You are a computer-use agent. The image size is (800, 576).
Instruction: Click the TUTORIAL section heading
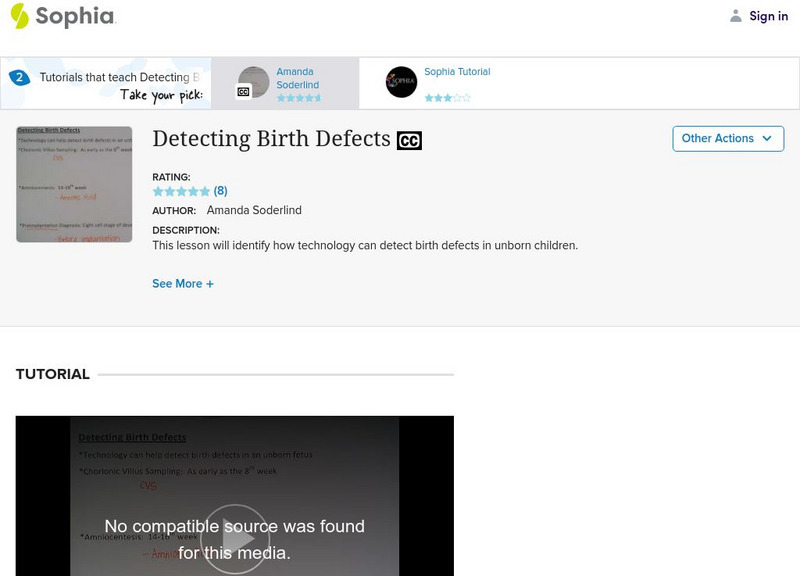pos(53,374)
